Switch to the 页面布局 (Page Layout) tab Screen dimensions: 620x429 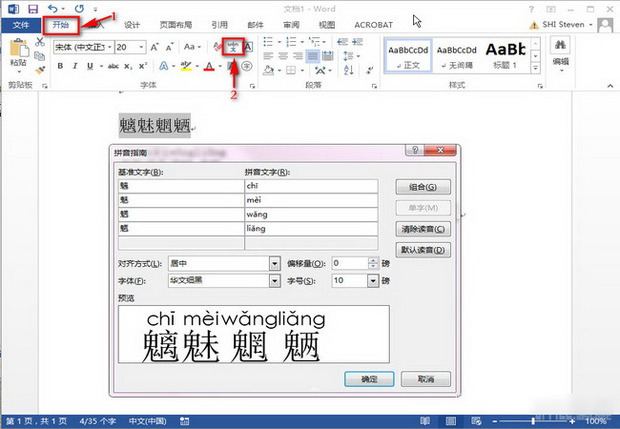176,25
